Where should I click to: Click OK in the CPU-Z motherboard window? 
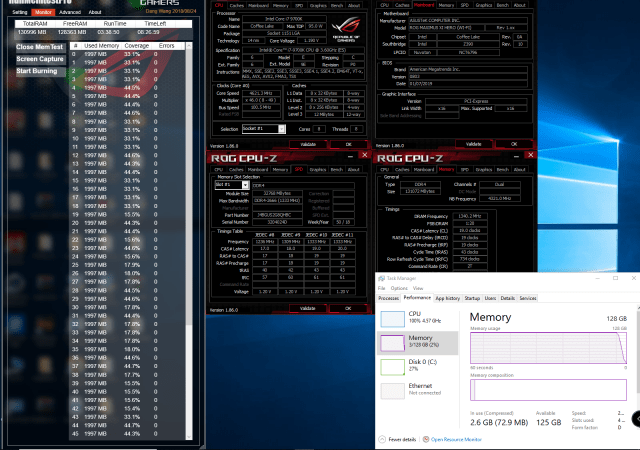point(514,144)
